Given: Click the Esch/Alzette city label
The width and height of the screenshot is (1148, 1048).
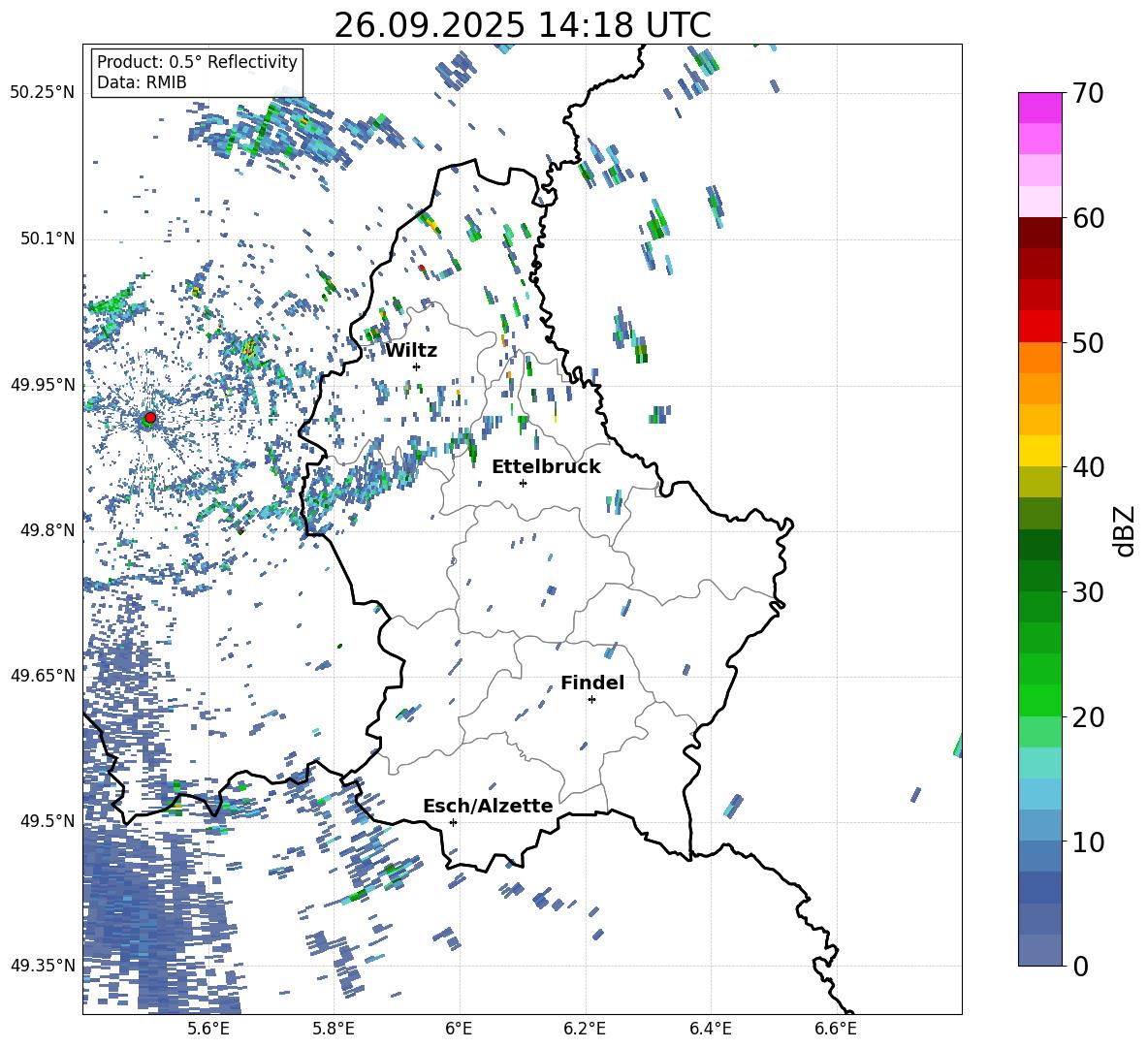Looking at the screenshot, I should pyautogui.click(x=489, y=806).
